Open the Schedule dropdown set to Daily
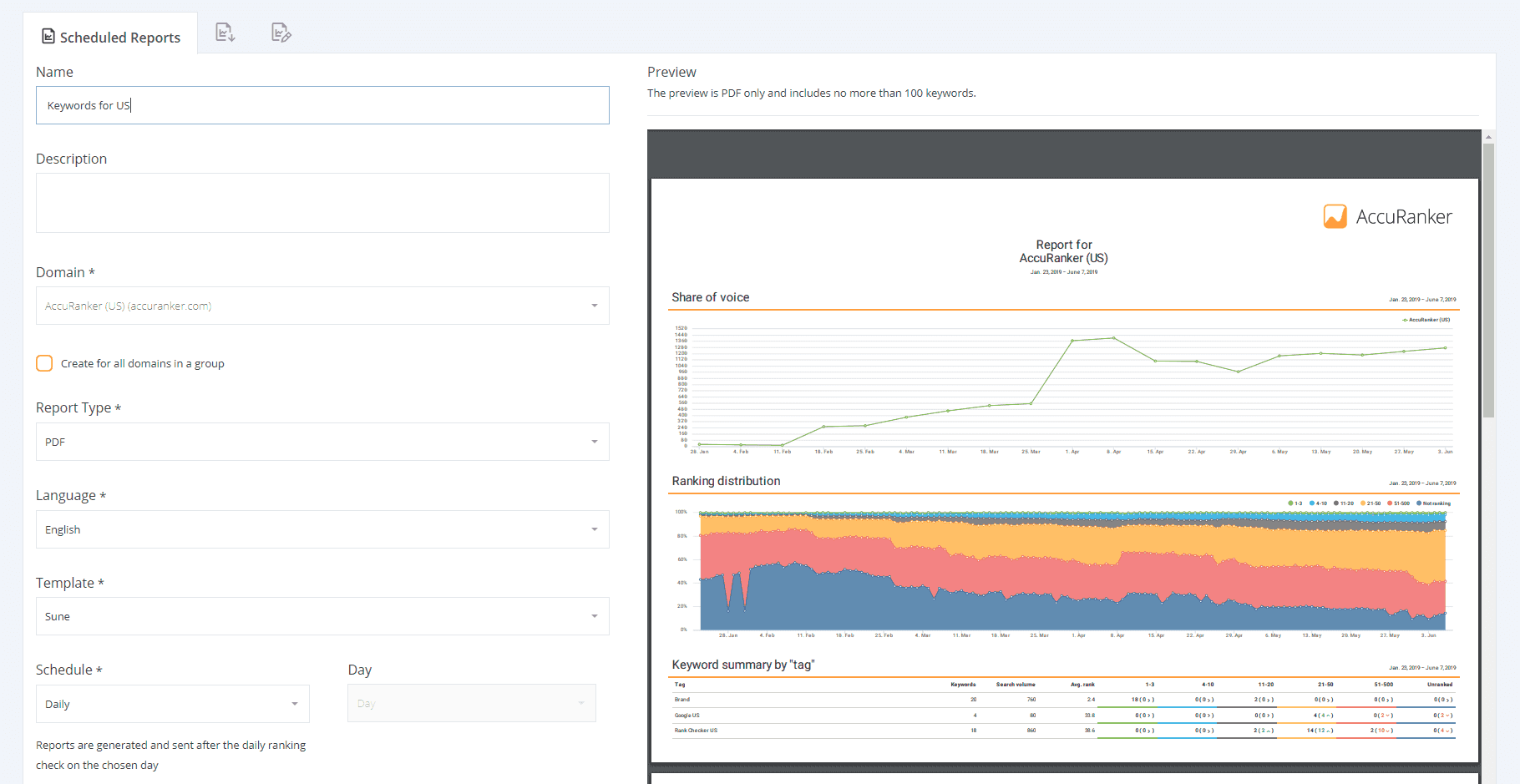The height and width of the screenshot is (784, 1520). pos(173,704)
